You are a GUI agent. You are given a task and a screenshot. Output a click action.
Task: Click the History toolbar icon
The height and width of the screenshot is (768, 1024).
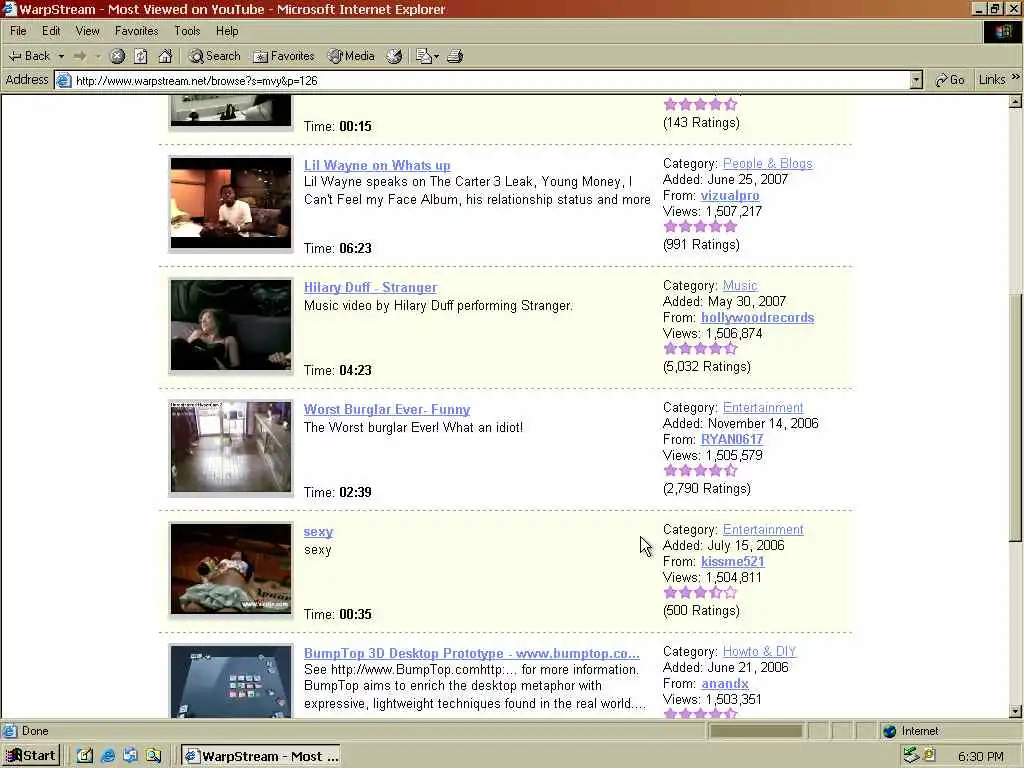394,56
